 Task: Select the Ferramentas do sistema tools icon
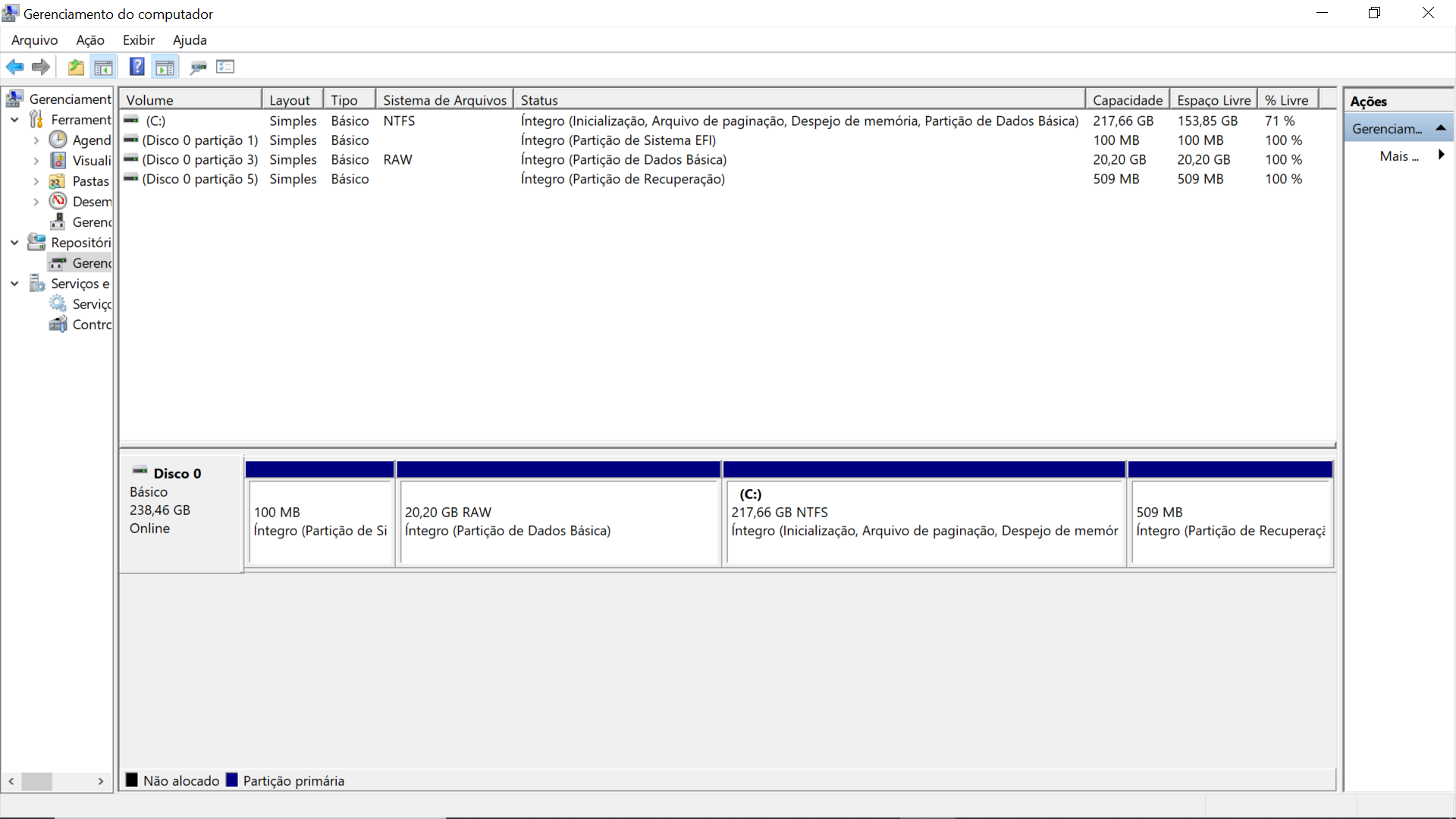(36, 119)
